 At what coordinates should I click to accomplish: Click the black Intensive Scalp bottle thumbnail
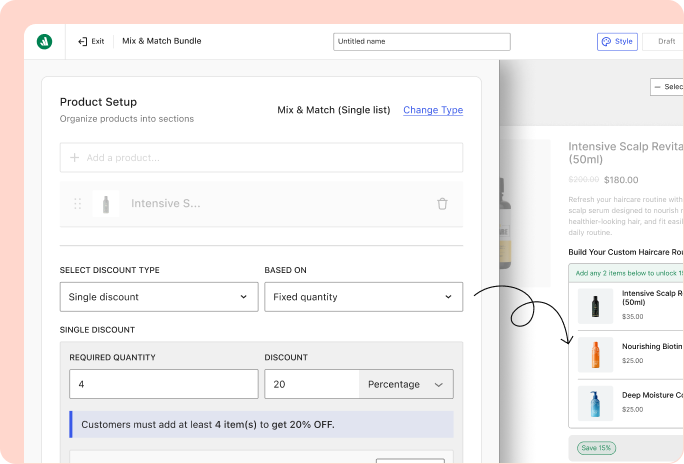click(595, 306)
